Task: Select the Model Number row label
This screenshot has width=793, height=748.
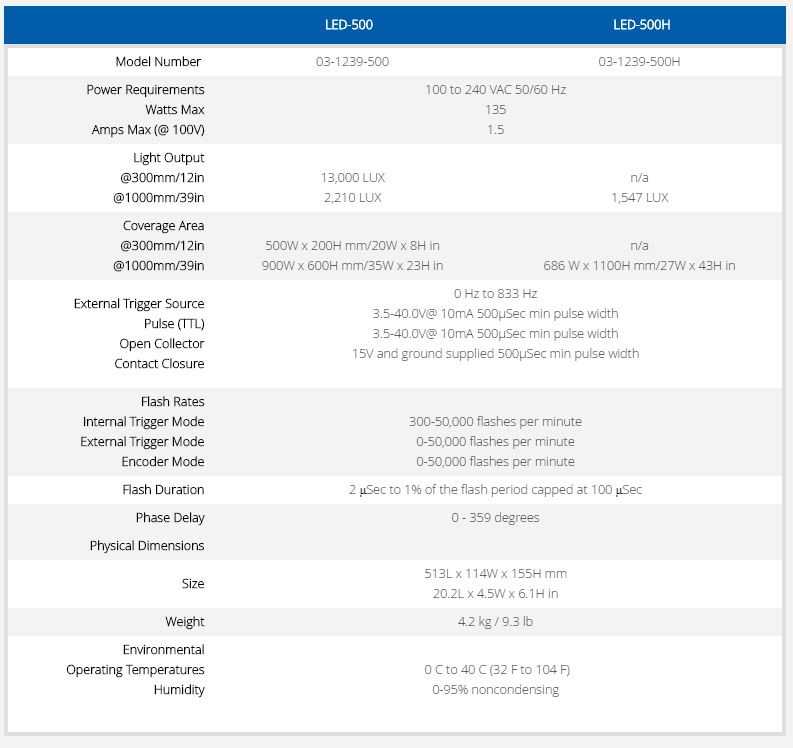Action: 158,62
